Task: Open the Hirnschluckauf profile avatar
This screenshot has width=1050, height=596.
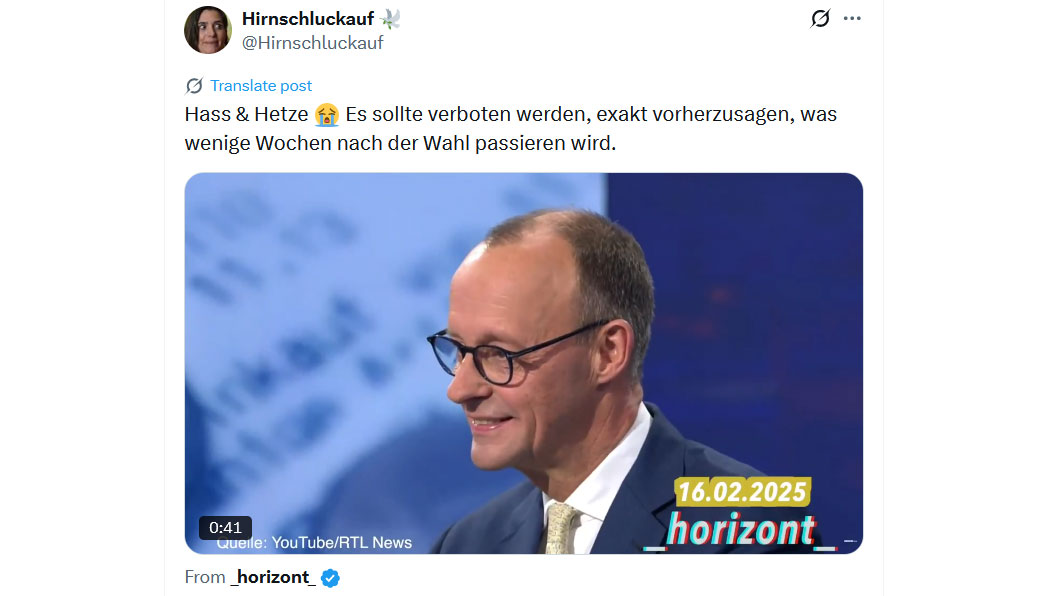Action: pos(208,30)
